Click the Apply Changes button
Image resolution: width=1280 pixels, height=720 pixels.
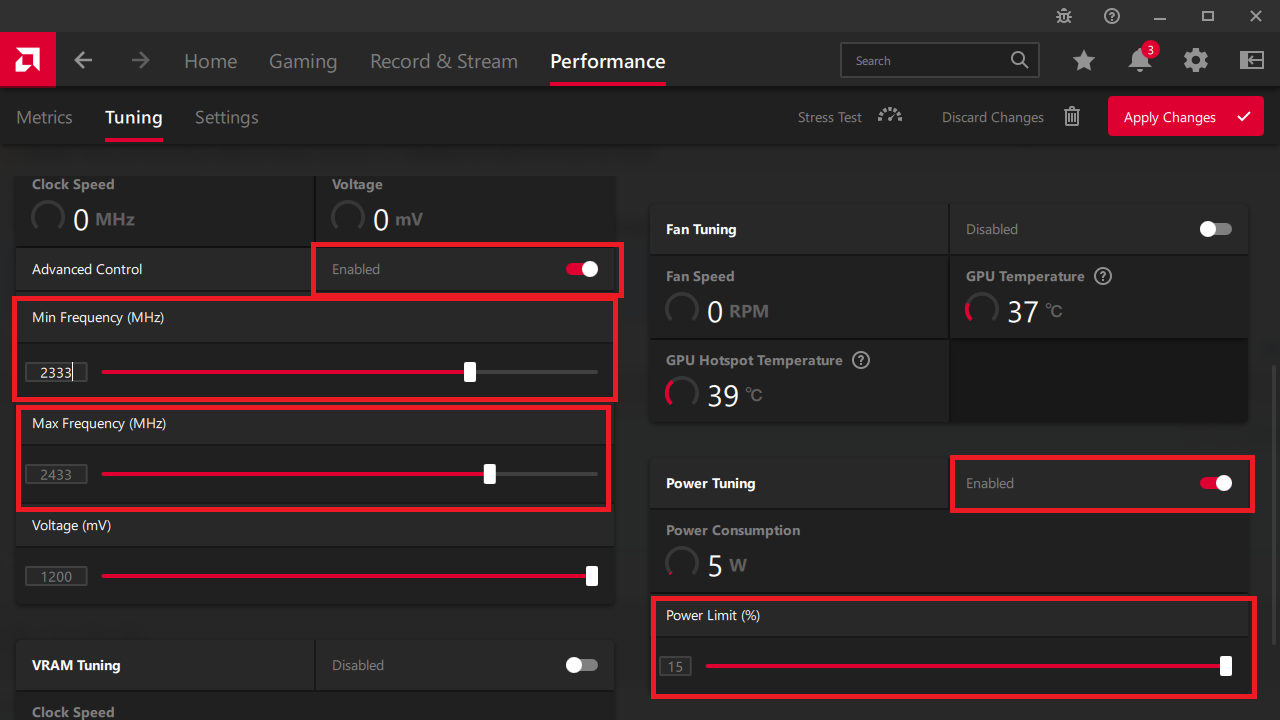point(1186,116)
